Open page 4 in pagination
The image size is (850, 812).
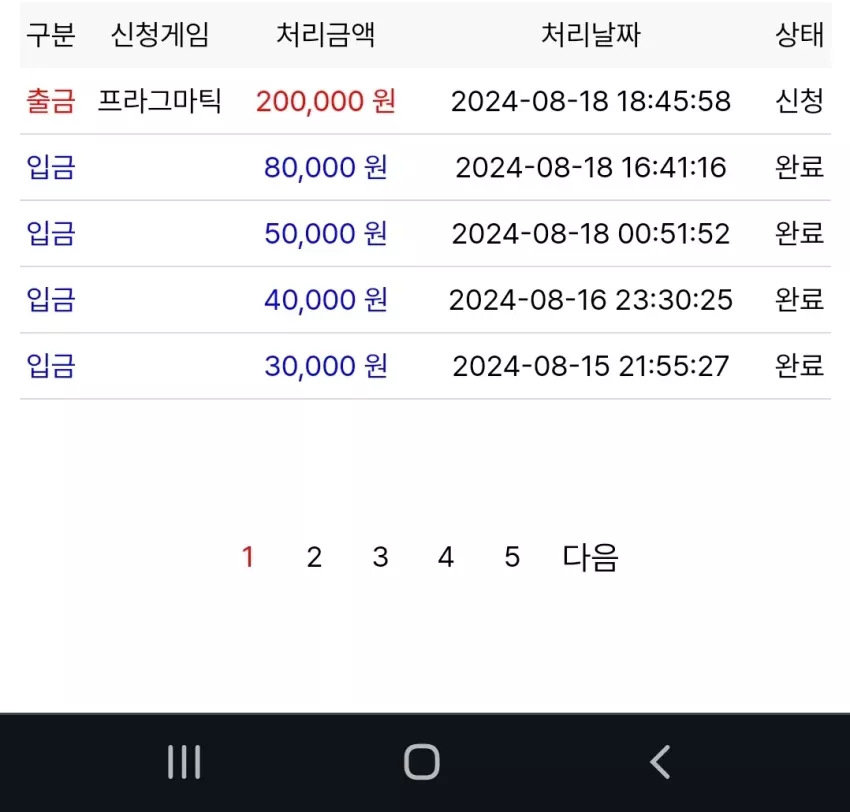click(446, 557)
